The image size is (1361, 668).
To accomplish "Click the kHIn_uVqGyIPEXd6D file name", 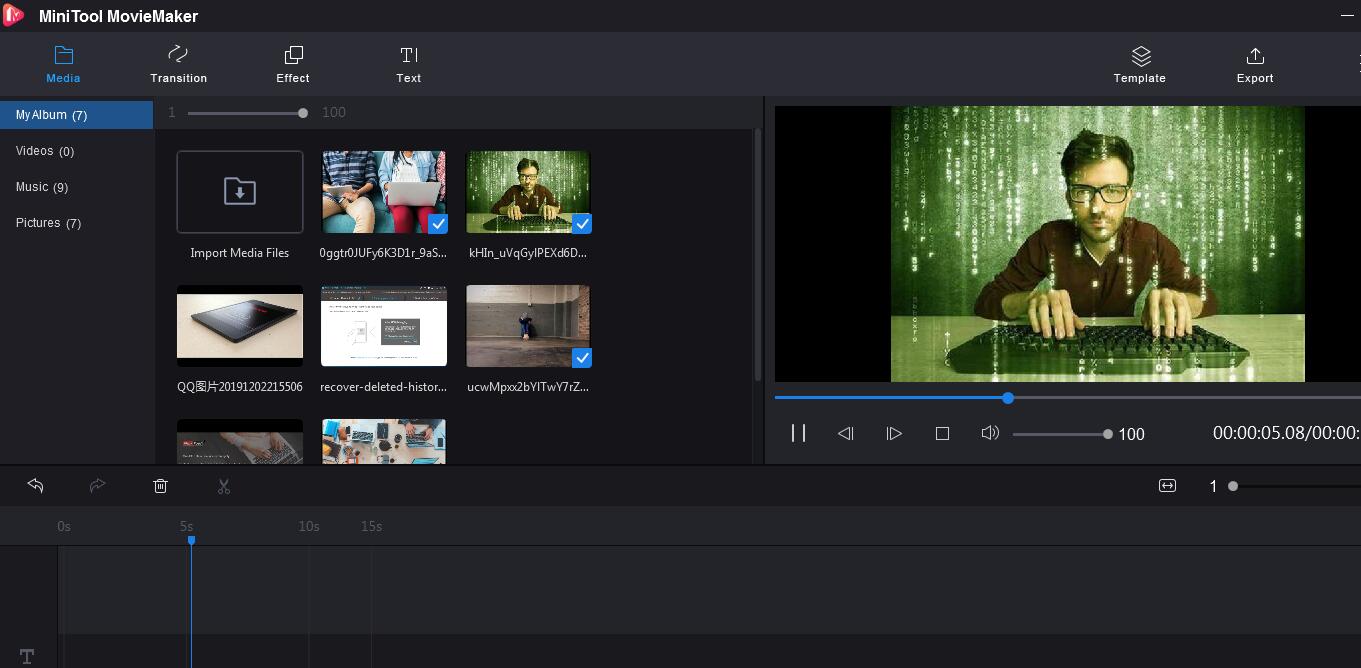I will coord(528,253).
